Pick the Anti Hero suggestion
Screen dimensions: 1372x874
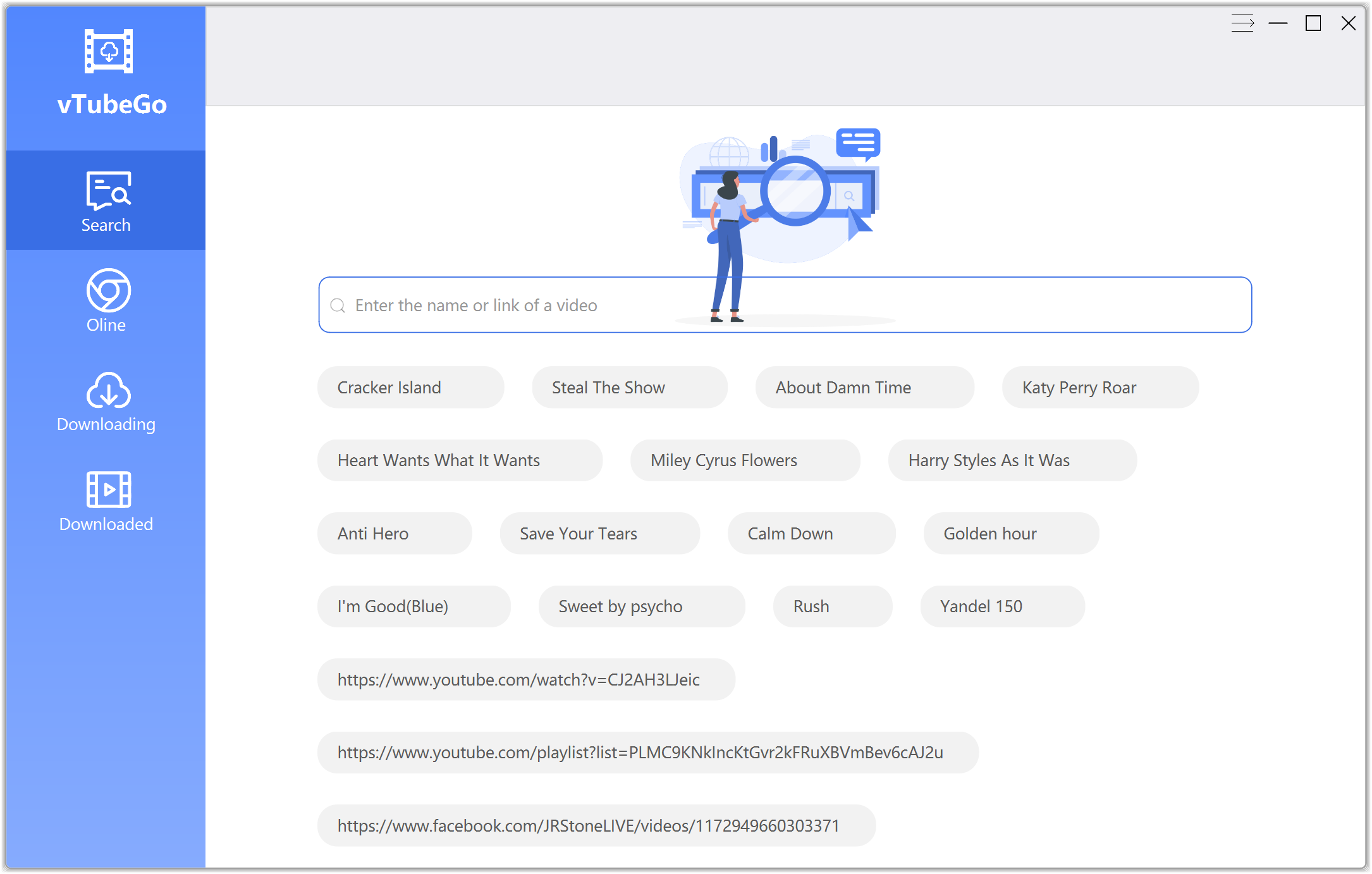coord(395,533)
